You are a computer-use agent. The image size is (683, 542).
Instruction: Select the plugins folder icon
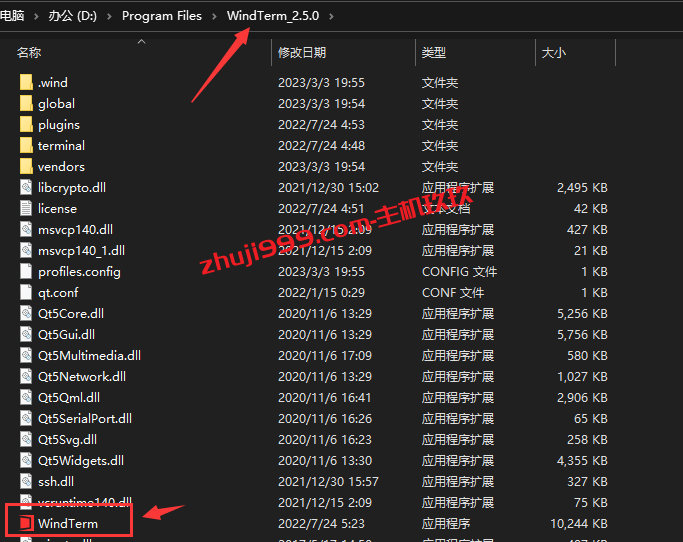click(x=26, y=125)
